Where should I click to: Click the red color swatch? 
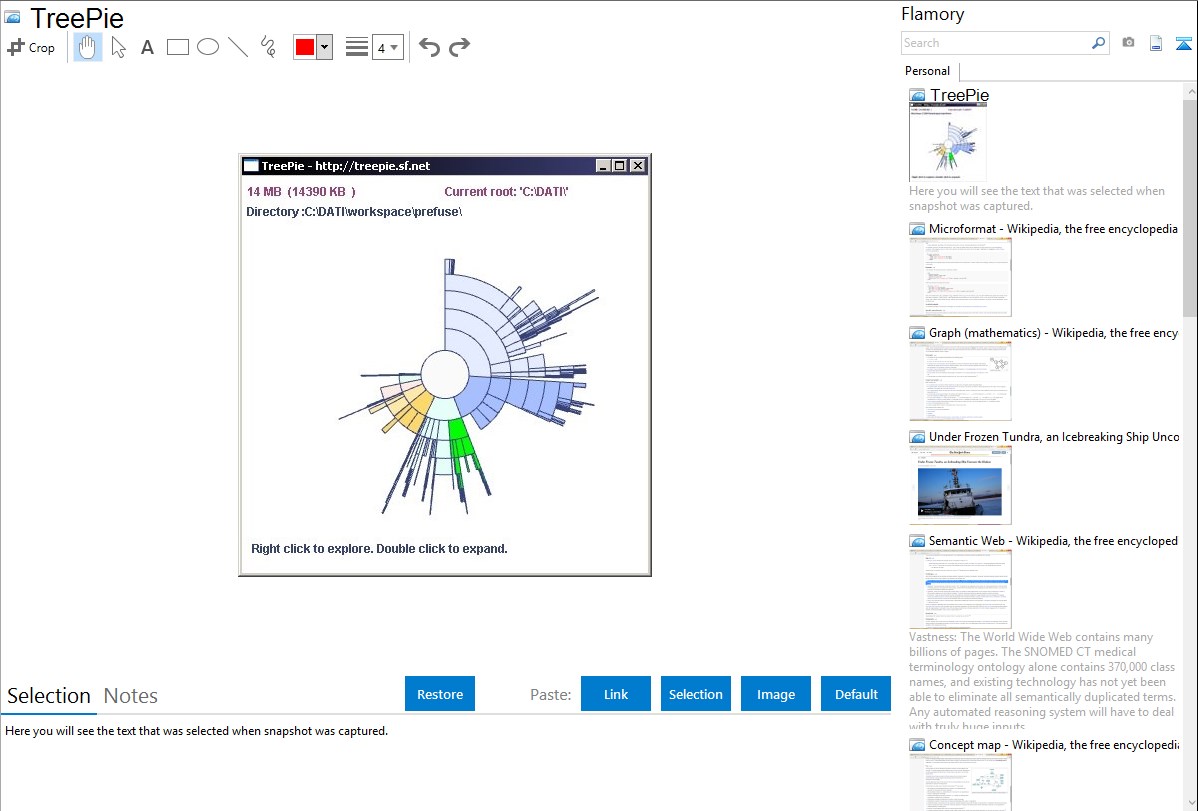(x=305, y=47)
